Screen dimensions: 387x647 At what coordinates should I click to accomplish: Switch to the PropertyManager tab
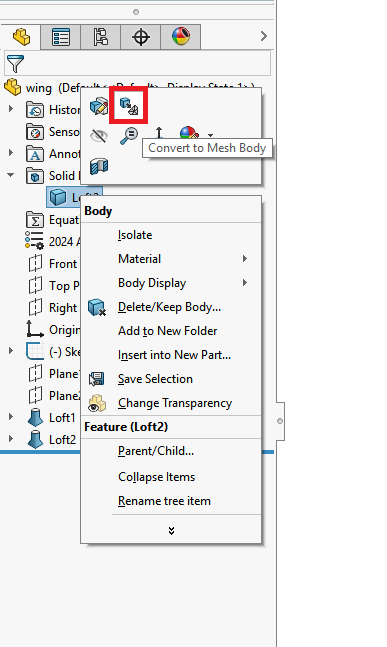point(61,37)
